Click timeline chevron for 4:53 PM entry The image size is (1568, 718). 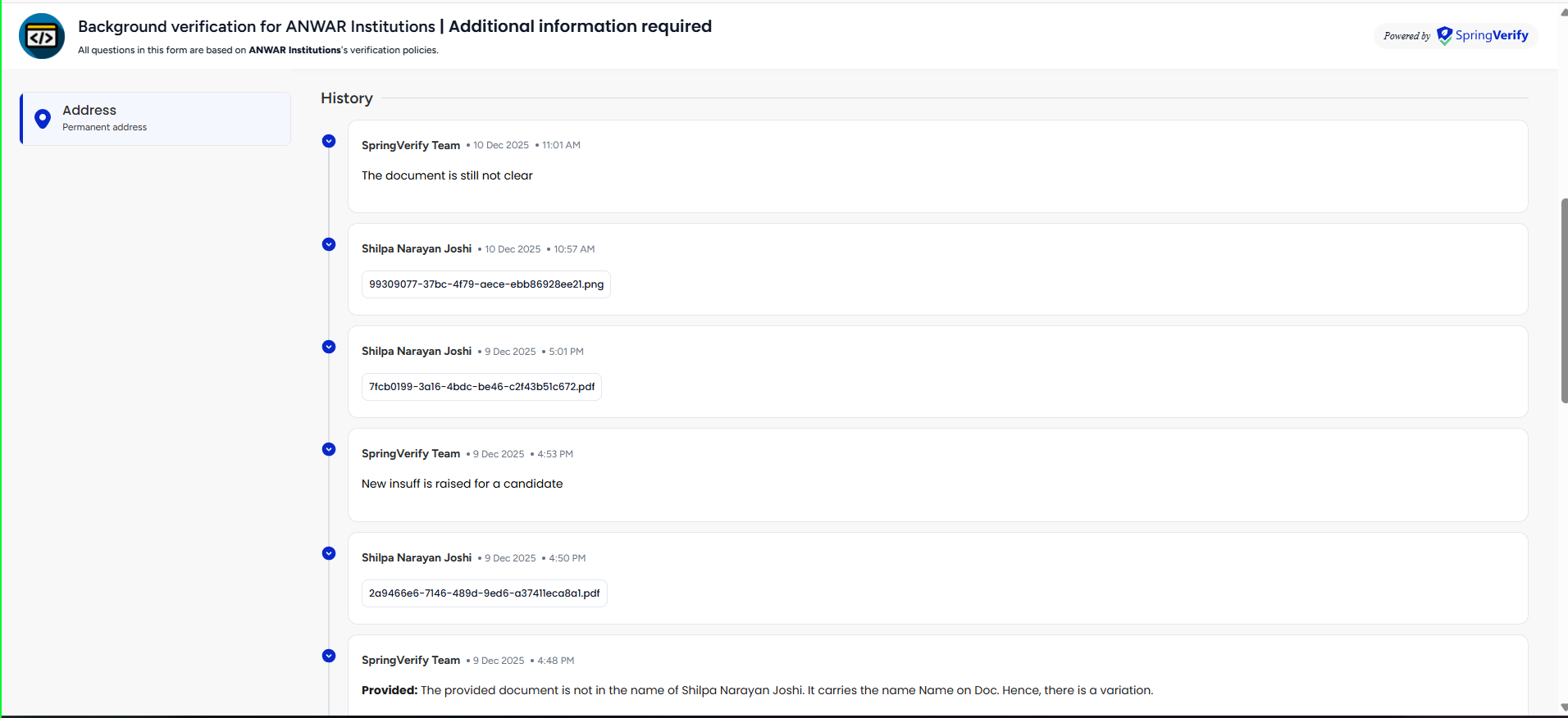pos(329,449)
